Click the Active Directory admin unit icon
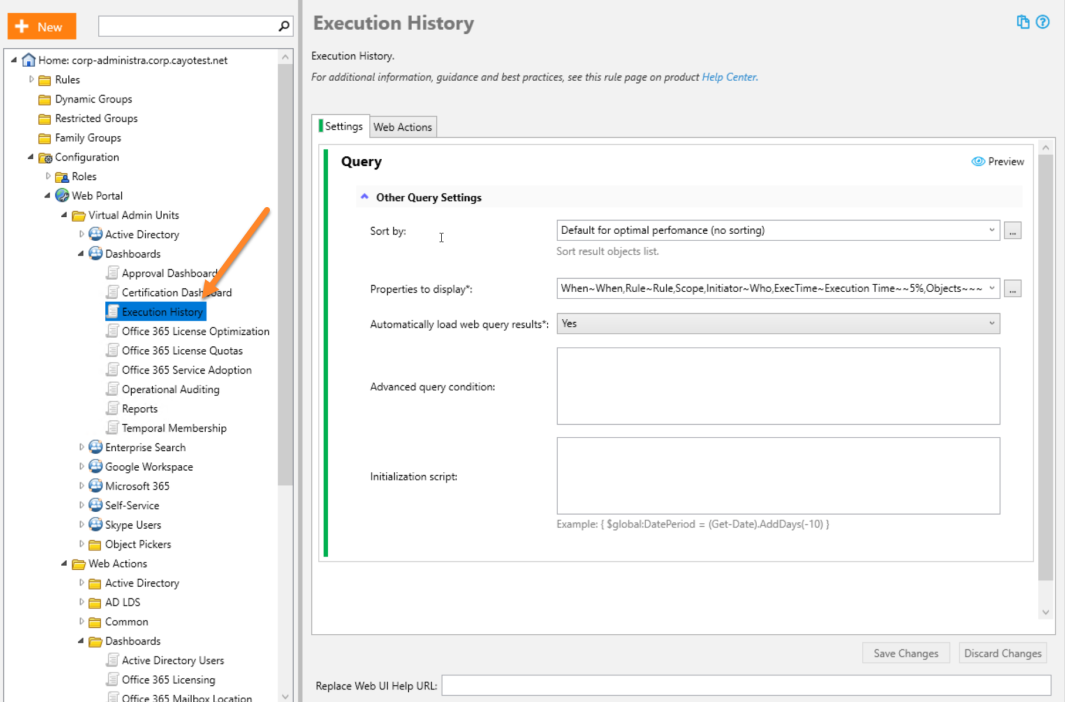 coord(95,234)
